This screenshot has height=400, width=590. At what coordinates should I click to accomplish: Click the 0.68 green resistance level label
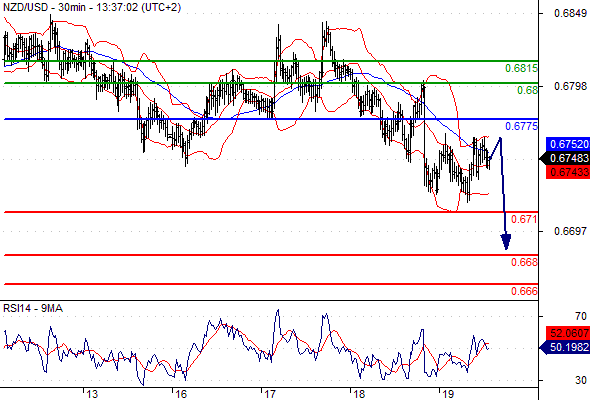click(527, 90)
